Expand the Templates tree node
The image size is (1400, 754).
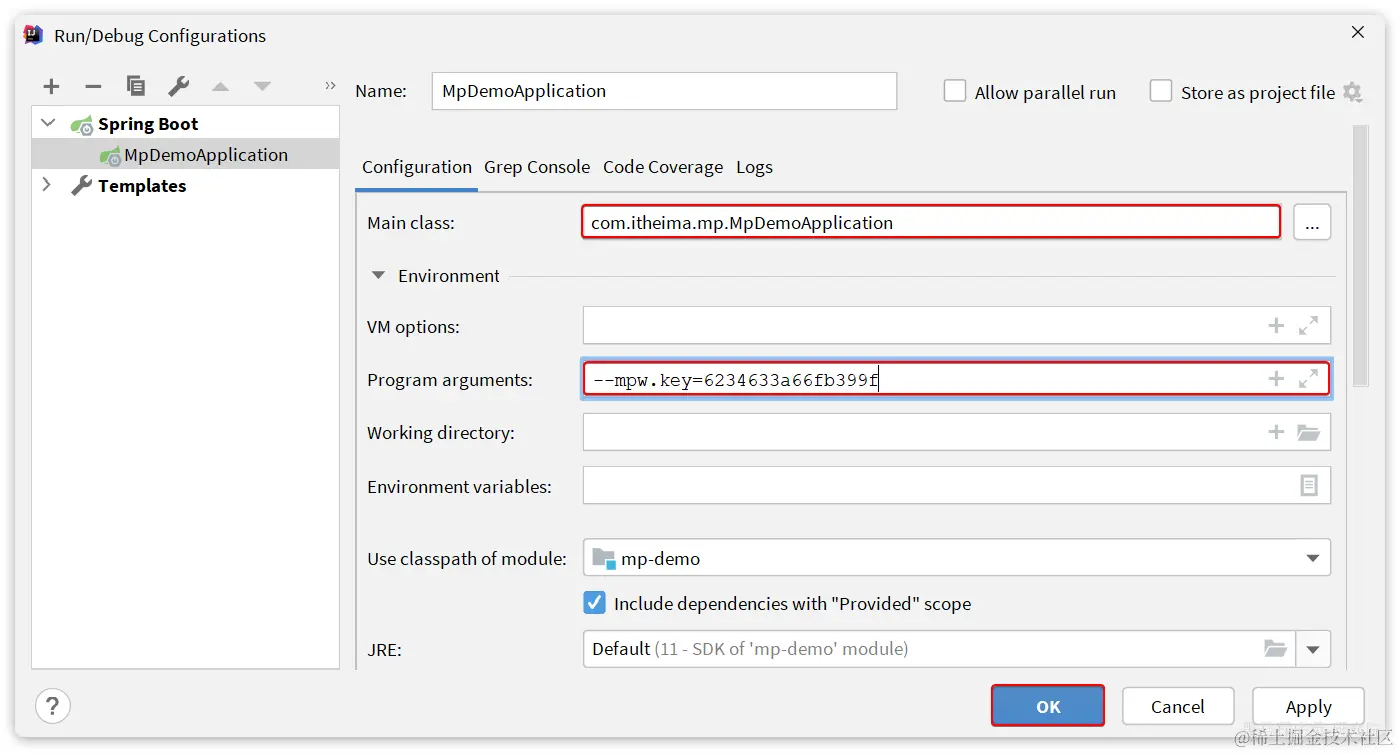[46, 185]
